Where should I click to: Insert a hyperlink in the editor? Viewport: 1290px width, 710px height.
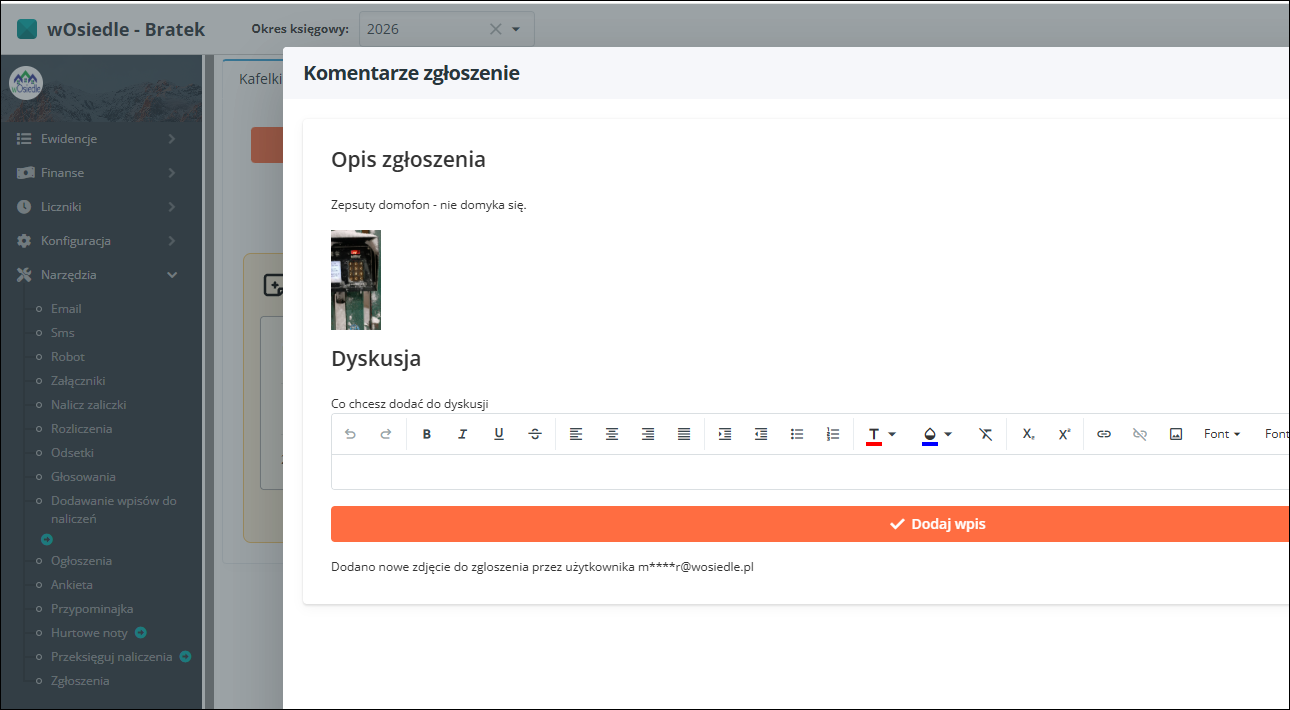pyautogui.click(x=1103, y=433)
